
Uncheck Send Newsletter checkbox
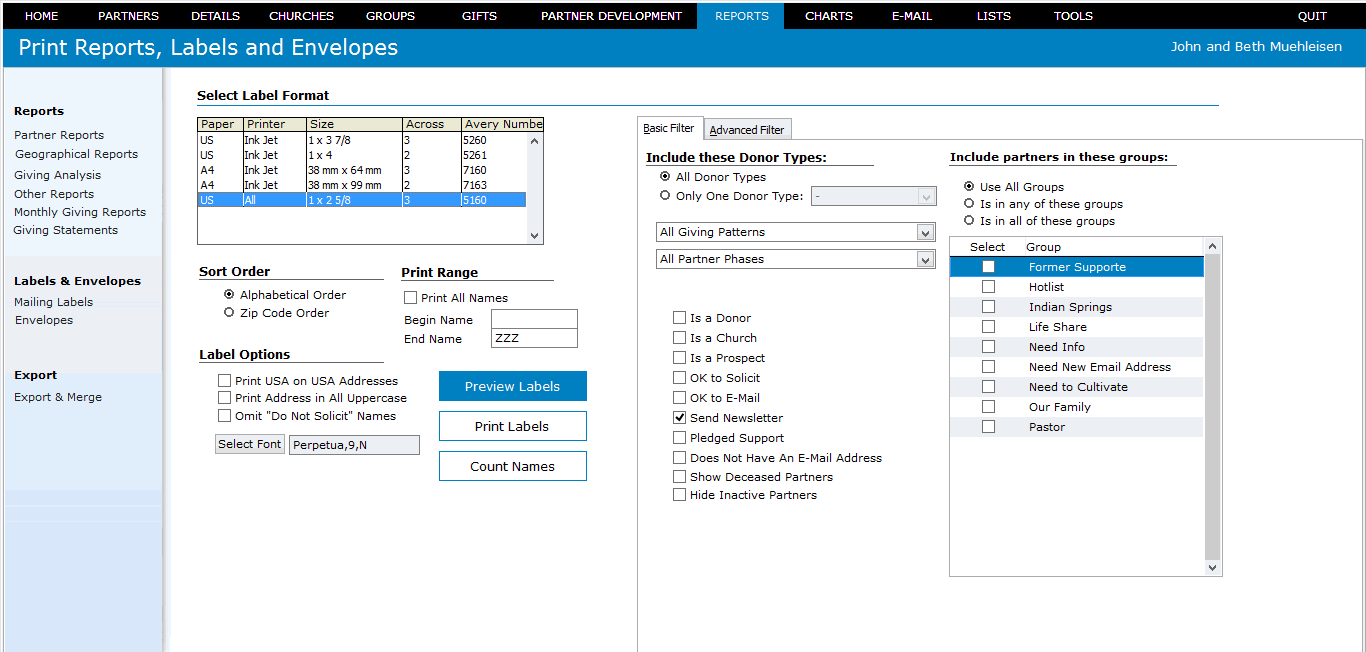(680, 418)
